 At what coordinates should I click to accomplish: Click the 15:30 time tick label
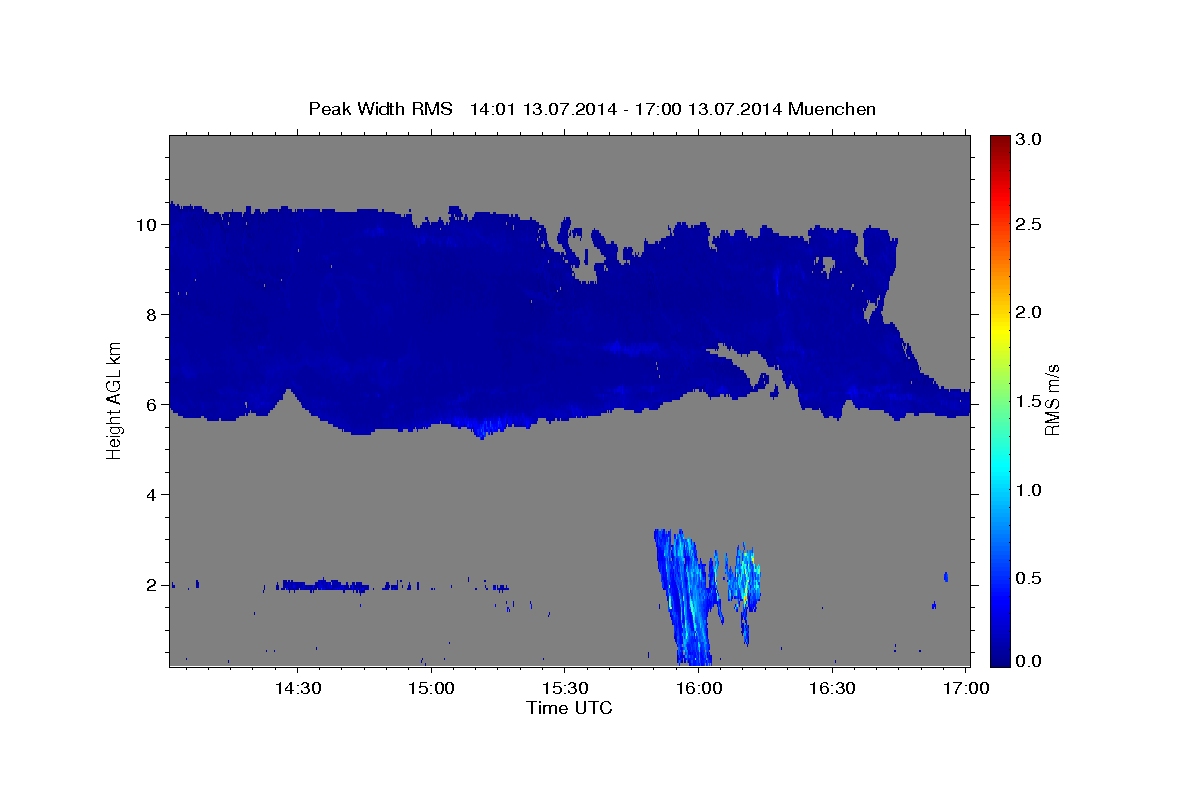(x=565, y=688)
